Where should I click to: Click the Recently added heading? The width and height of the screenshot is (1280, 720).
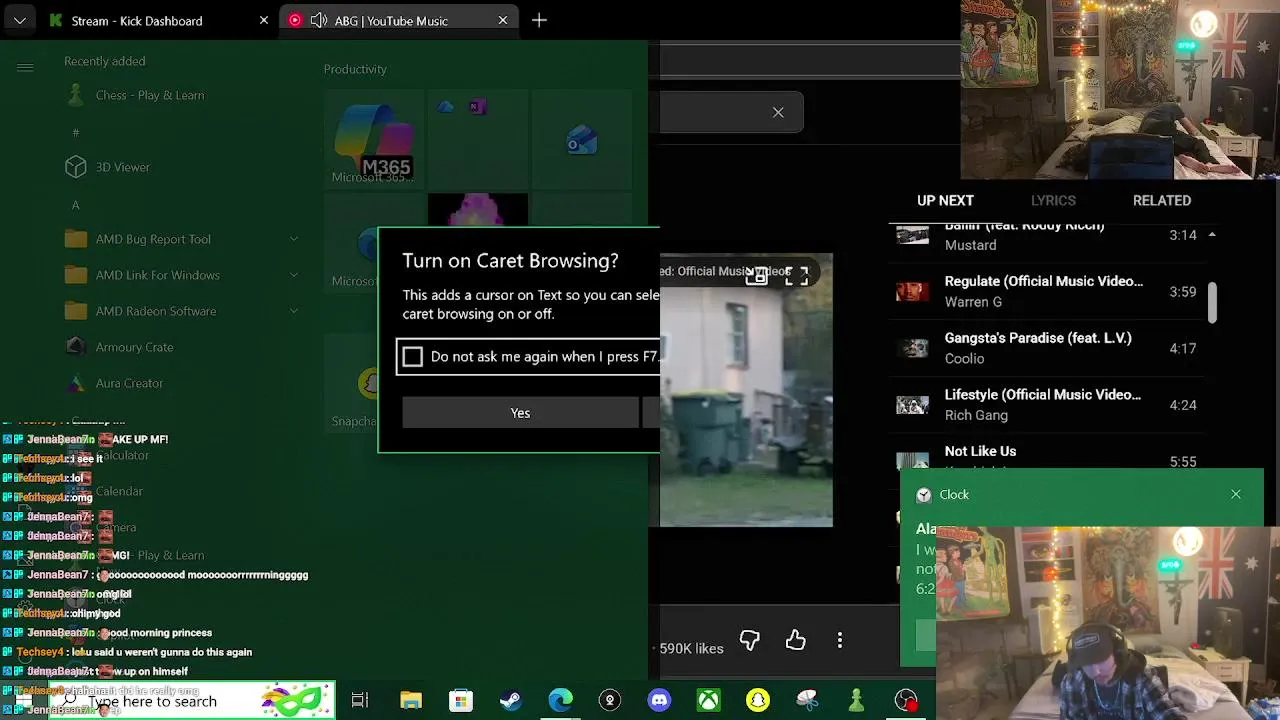105,61
